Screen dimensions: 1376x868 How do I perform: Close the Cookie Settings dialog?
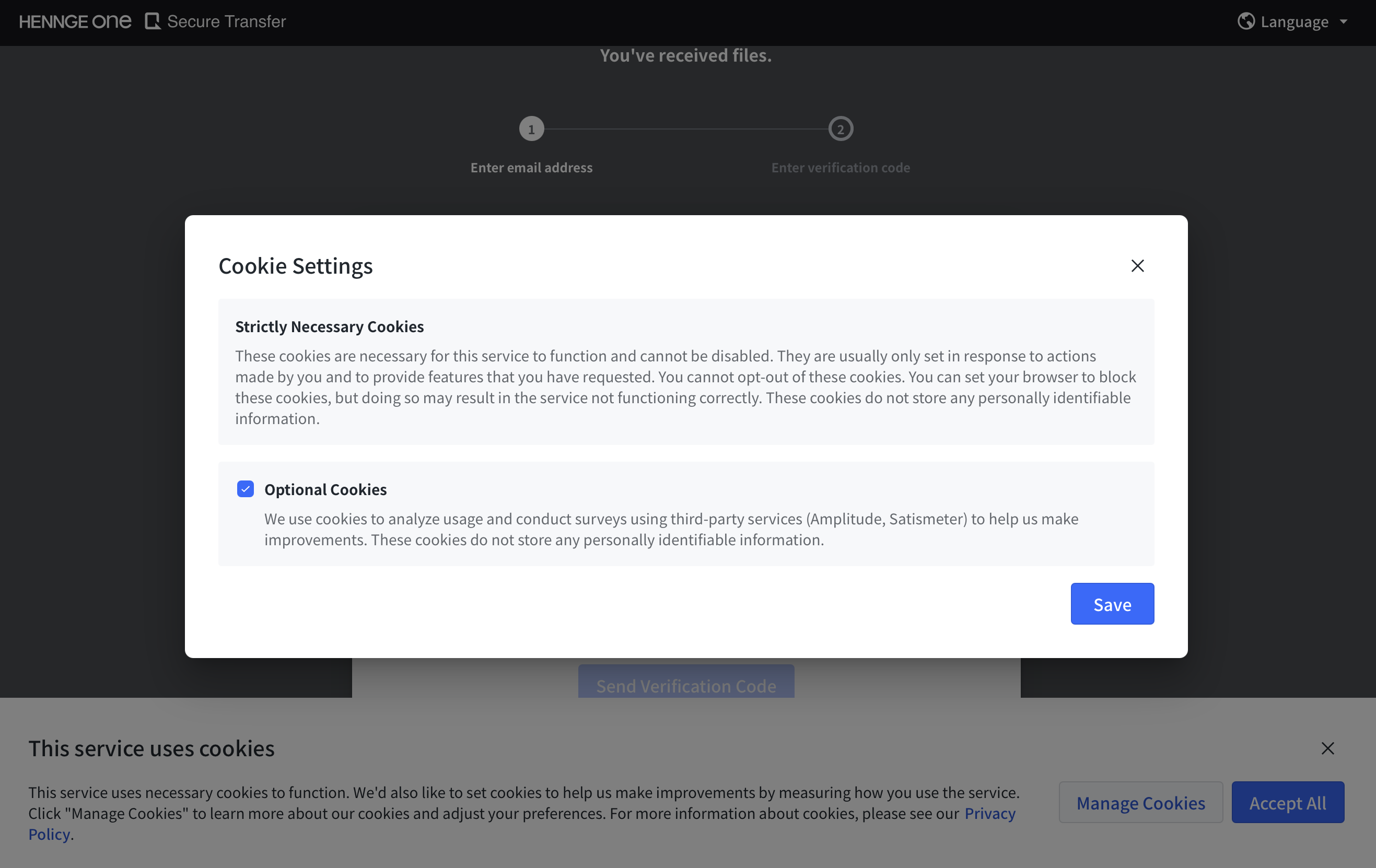1137,266
